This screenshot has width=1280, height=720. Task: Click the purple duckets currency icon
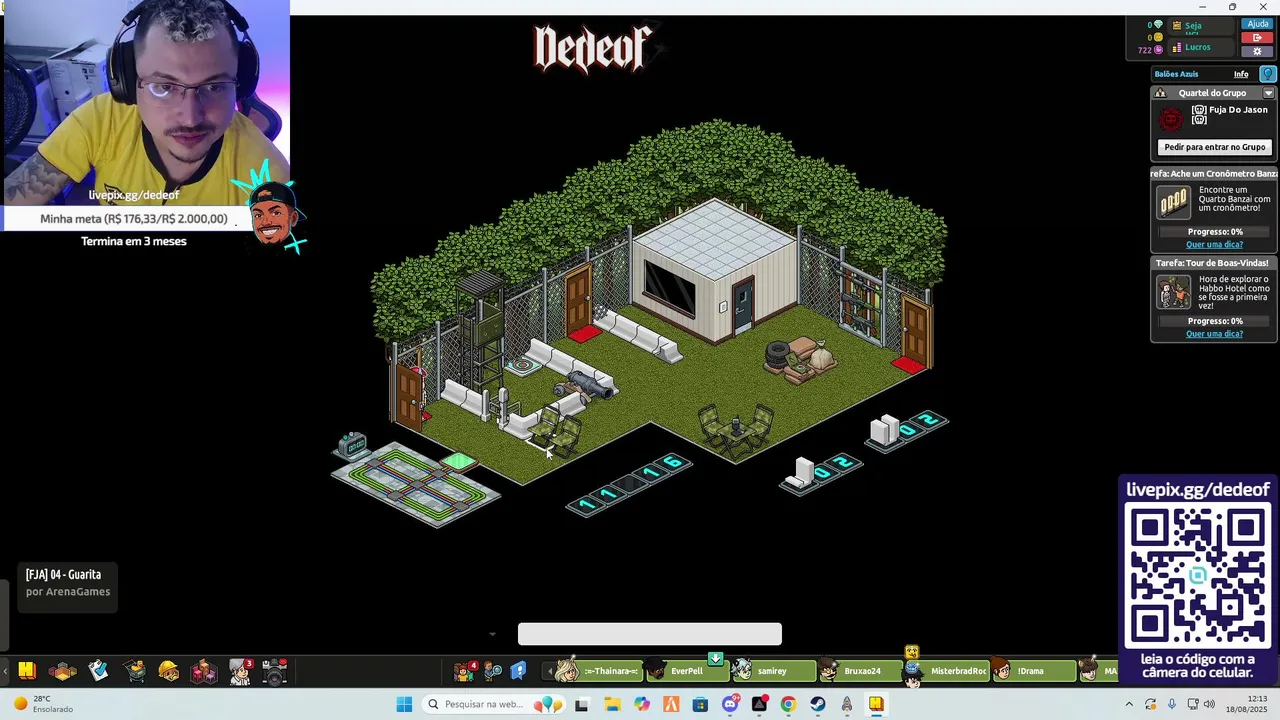pyautogui.click(x=1158, y=49)
